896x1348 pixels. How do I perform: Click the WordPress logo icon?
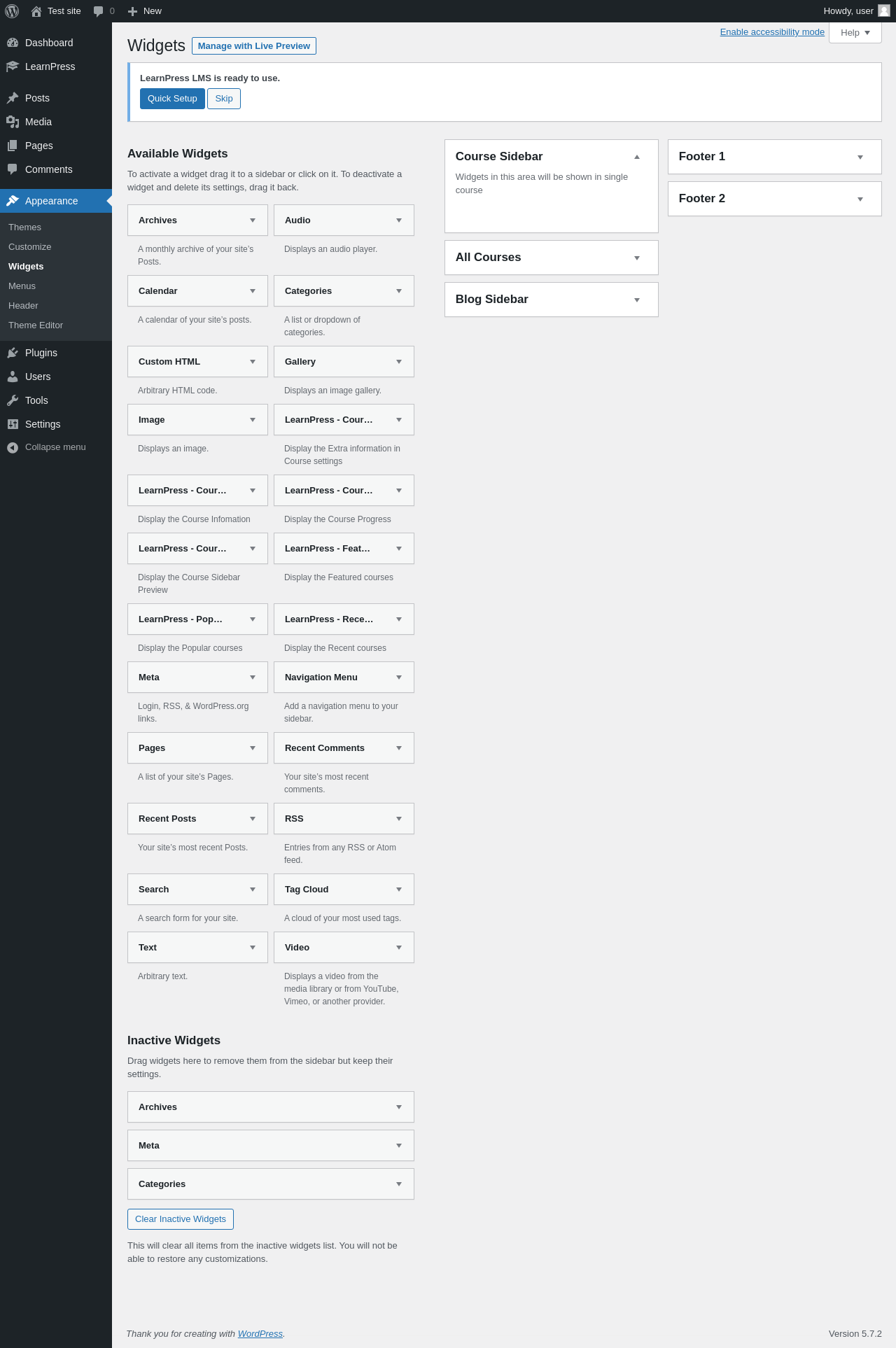point(12,11)
